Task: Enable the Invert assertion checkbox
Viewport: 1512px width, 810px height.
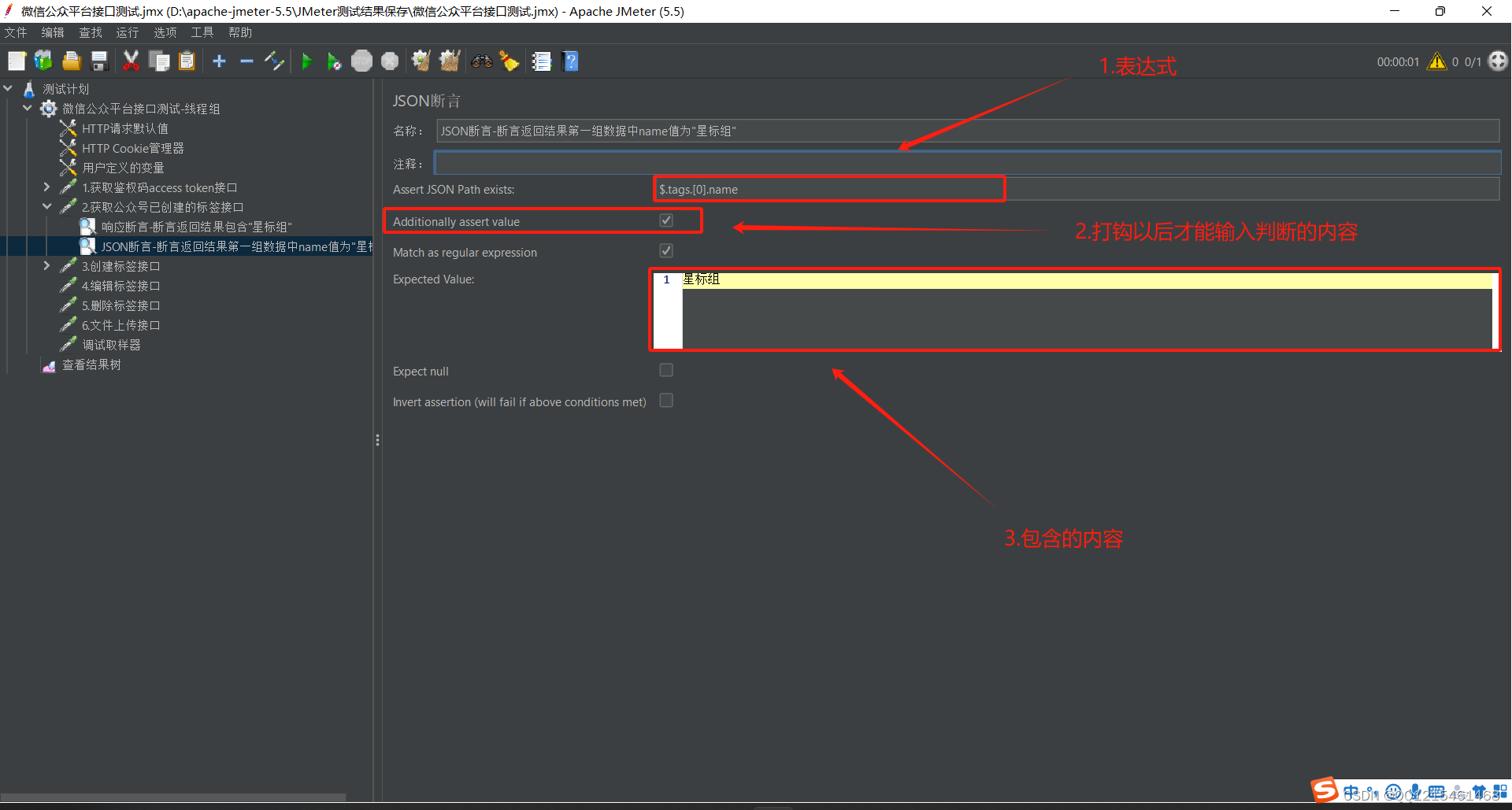Action: pos(666,401)
